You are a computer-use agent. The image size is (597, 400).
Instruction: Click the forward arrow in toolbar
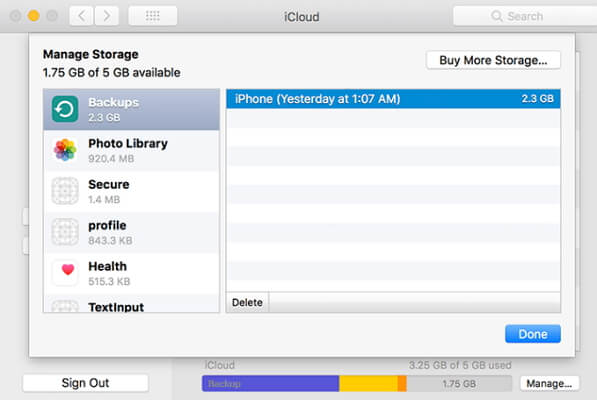106,16
